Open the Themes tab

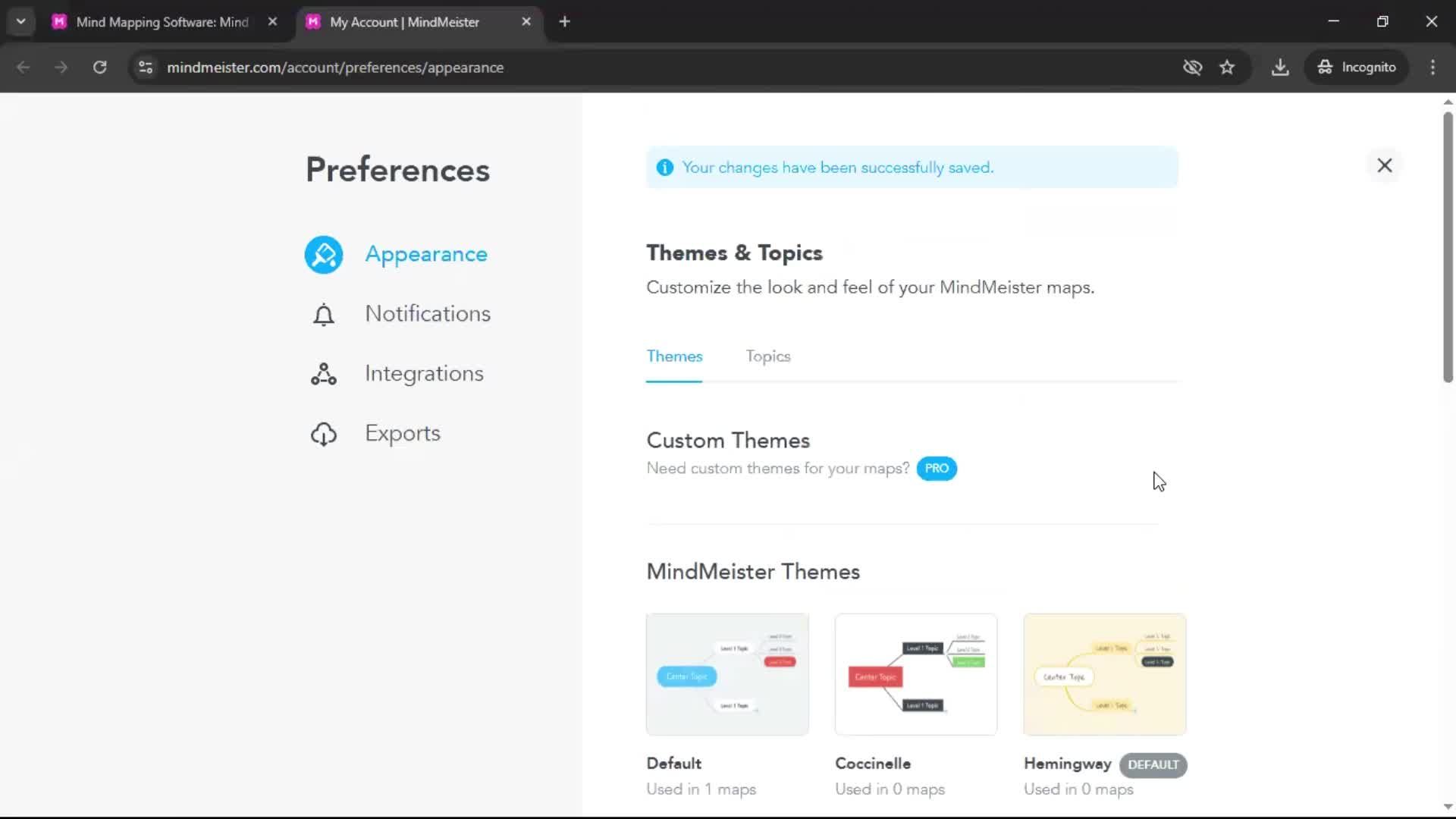pyautogui.click(x=674, y=356)
